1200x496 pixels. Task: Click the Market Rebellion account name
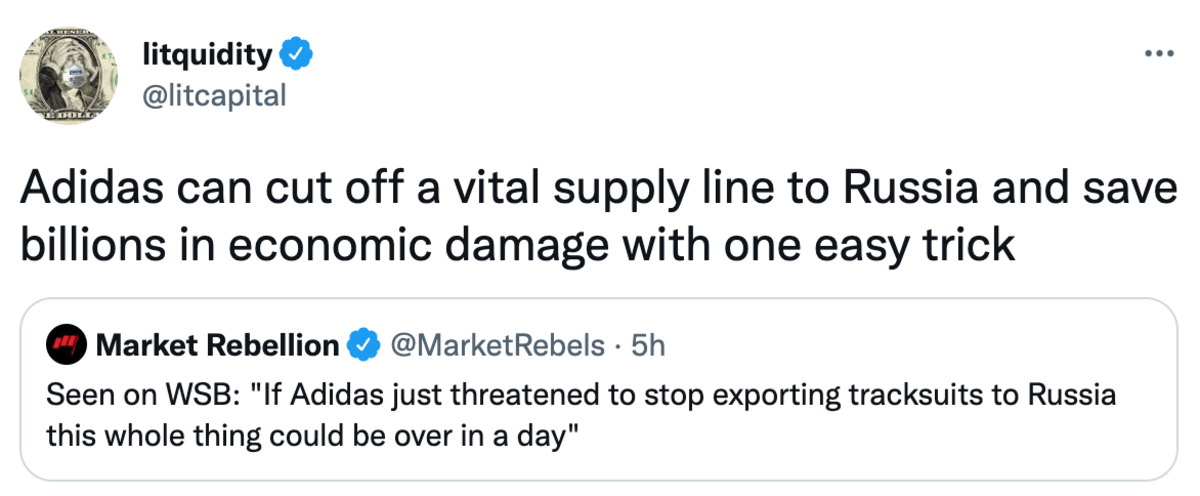pyautogui.click(x=217, y=346)
